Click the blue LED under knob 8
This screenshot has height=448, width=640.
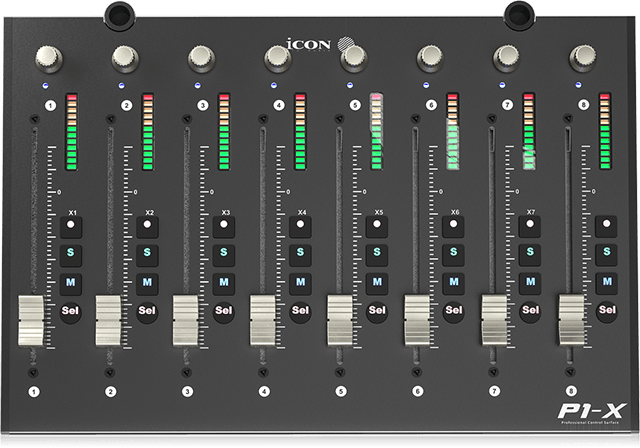[x=578, y=85]
